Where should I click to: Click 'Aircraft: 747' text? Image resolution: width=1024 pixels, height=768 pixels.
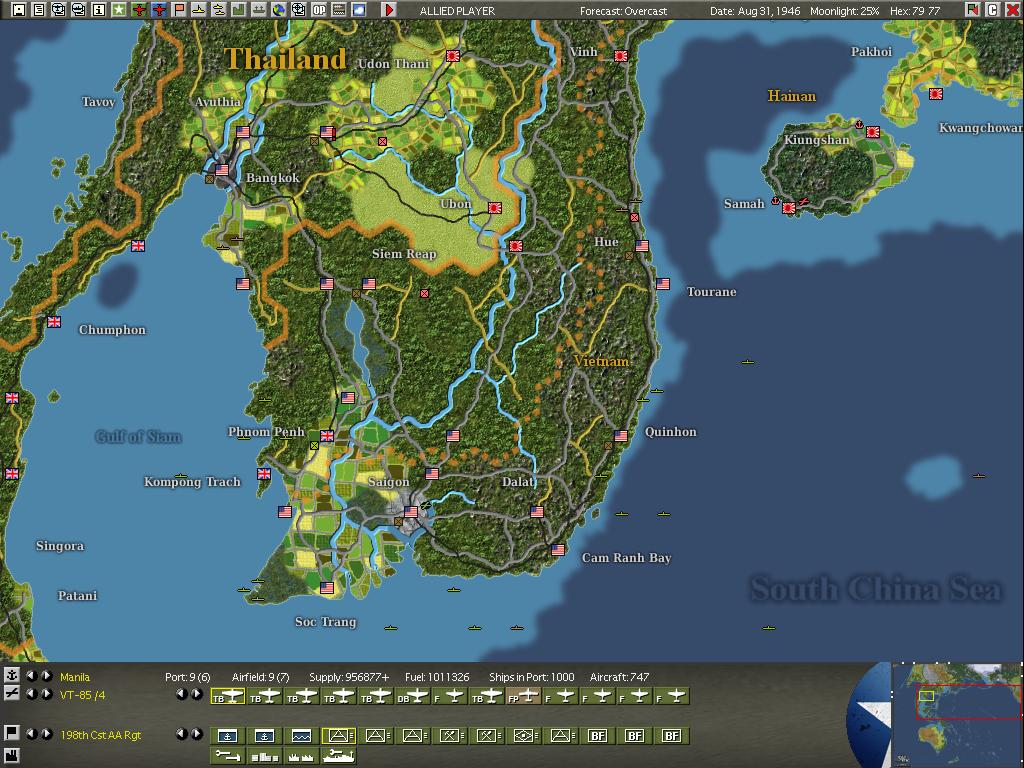[619, 677]
